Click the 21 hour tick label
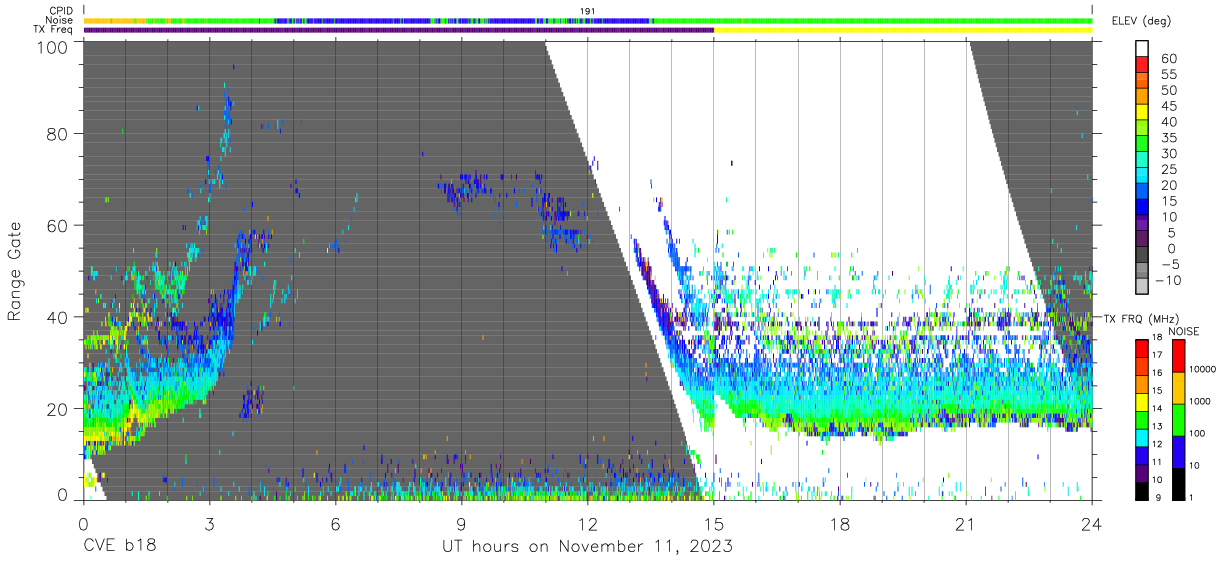The width and height of the screenshot is (1228, 567). (966, 522)
